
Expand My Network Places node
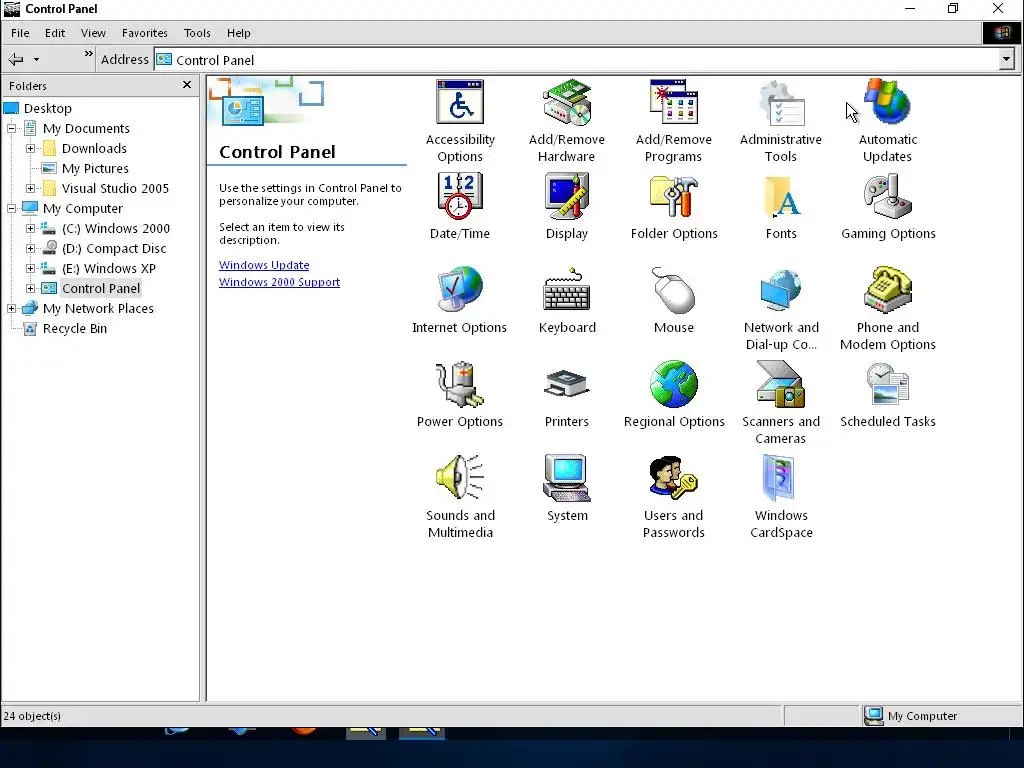pos(12,308)
